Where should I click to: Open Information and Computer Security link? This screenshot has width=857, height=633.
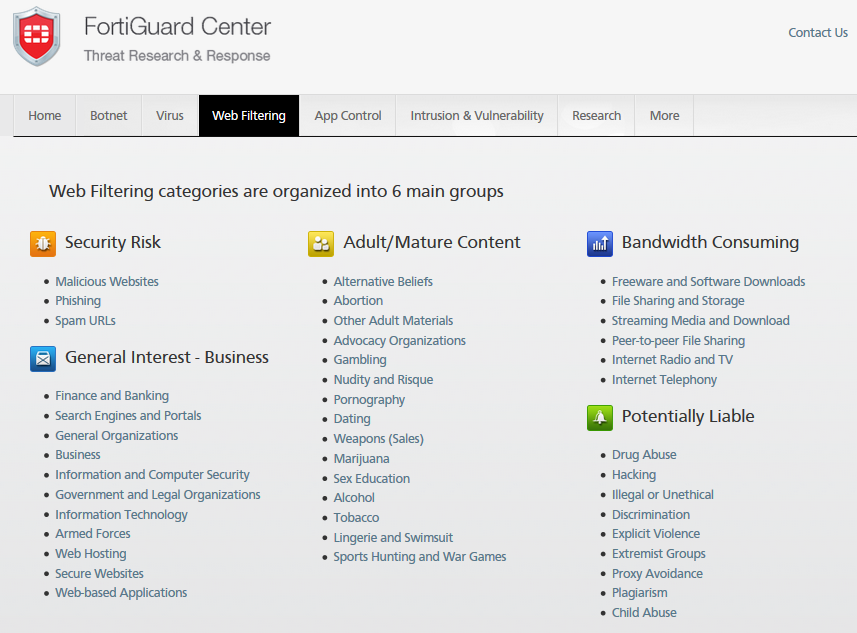pyautogui.click(x=152, y=475)
